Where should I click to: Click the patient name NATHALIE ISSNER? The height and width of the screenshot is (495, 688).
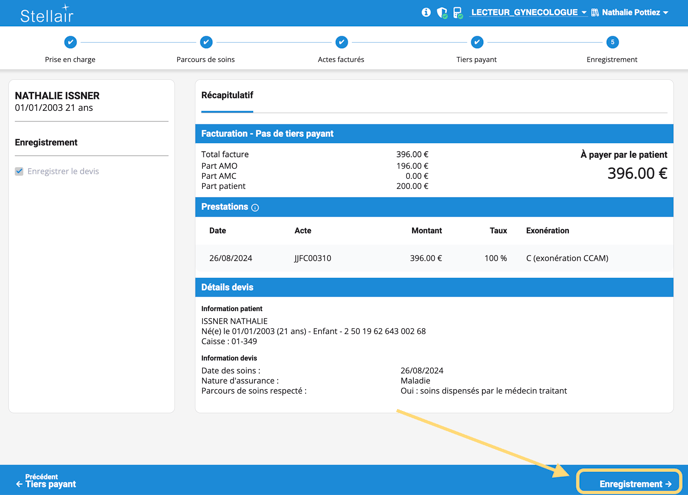[57, 96]
